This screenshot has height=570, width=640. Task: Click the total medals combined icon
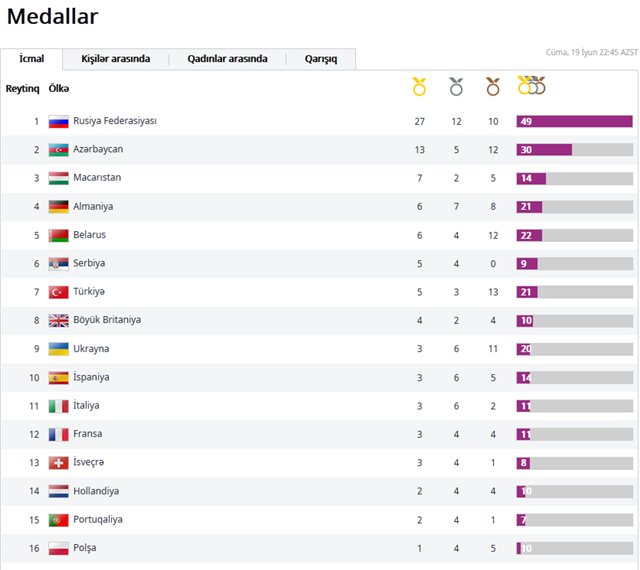coord(531,86)
